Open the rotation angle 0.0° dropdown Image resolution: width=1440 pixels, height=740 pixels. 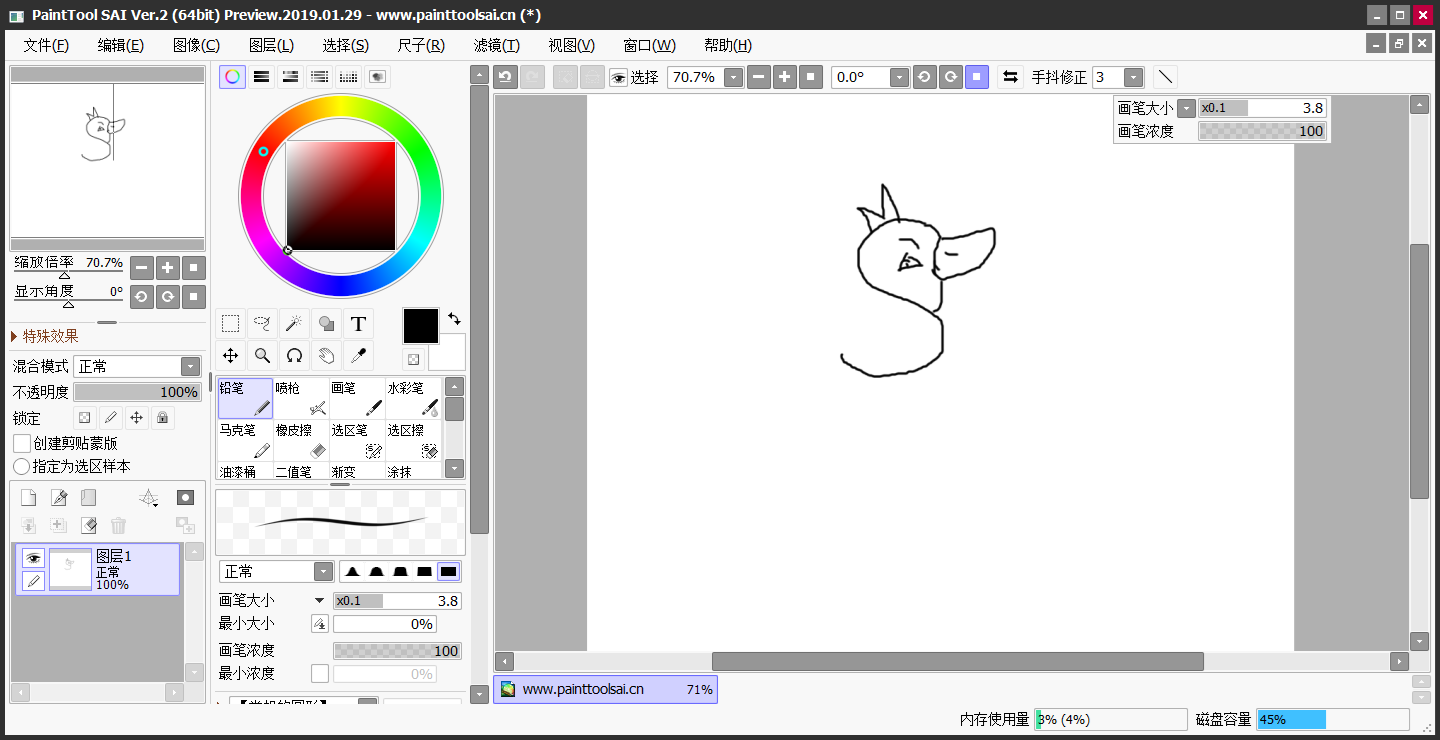click(x=899, y=77)
